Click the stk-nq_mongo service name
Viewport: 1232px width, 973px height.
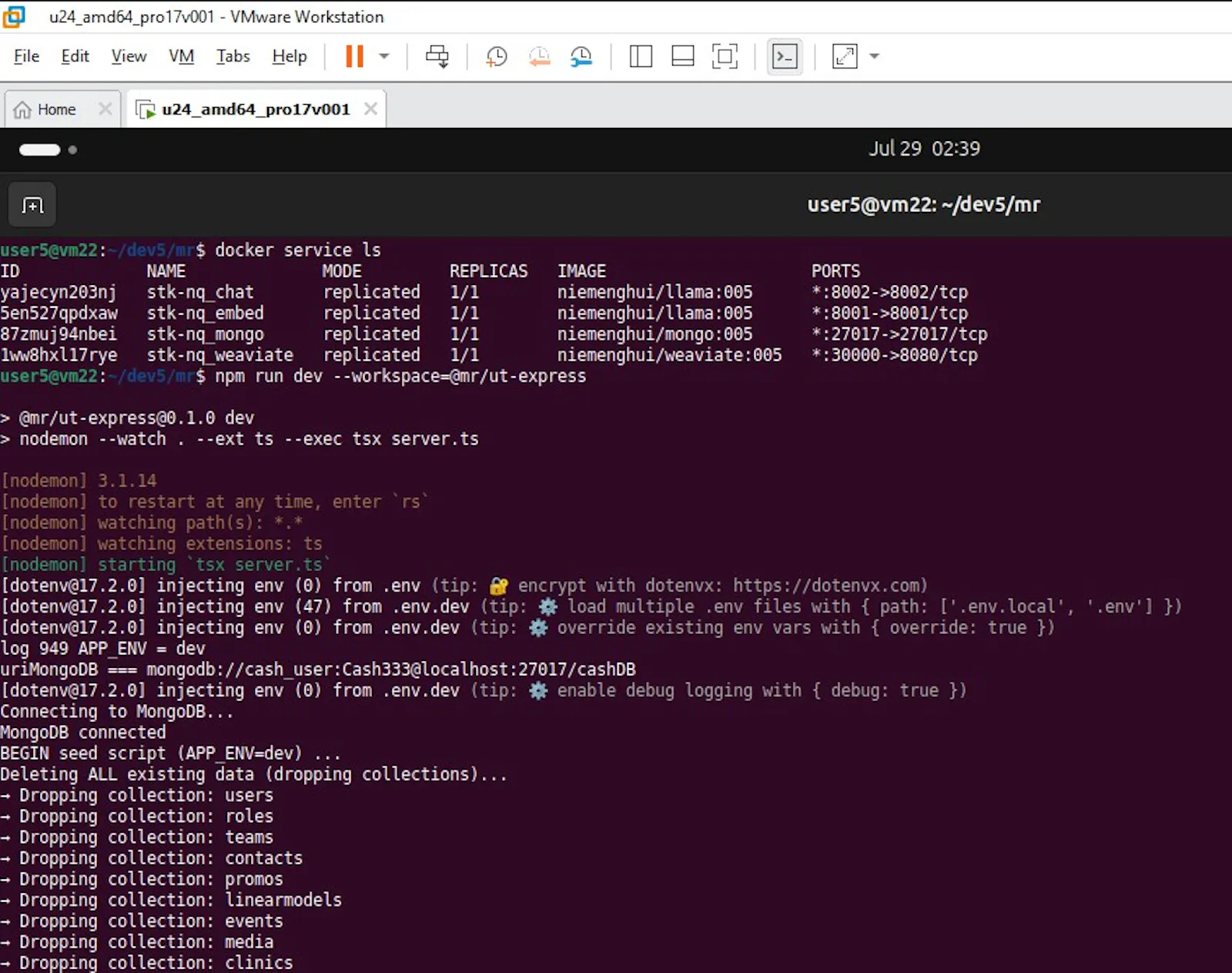[x=205, y=334]
